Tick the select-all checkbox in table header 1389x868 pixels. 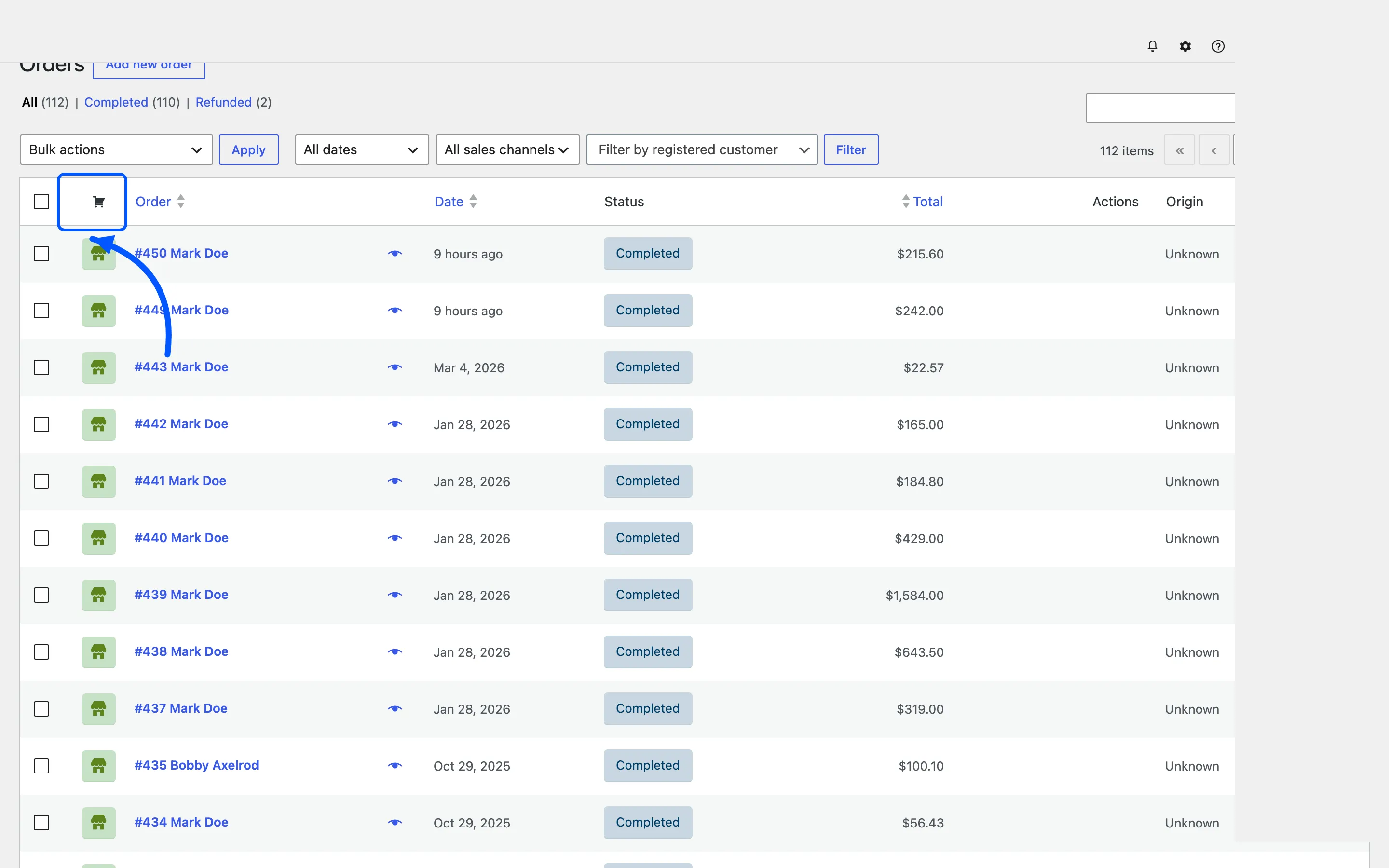point(41,202)
